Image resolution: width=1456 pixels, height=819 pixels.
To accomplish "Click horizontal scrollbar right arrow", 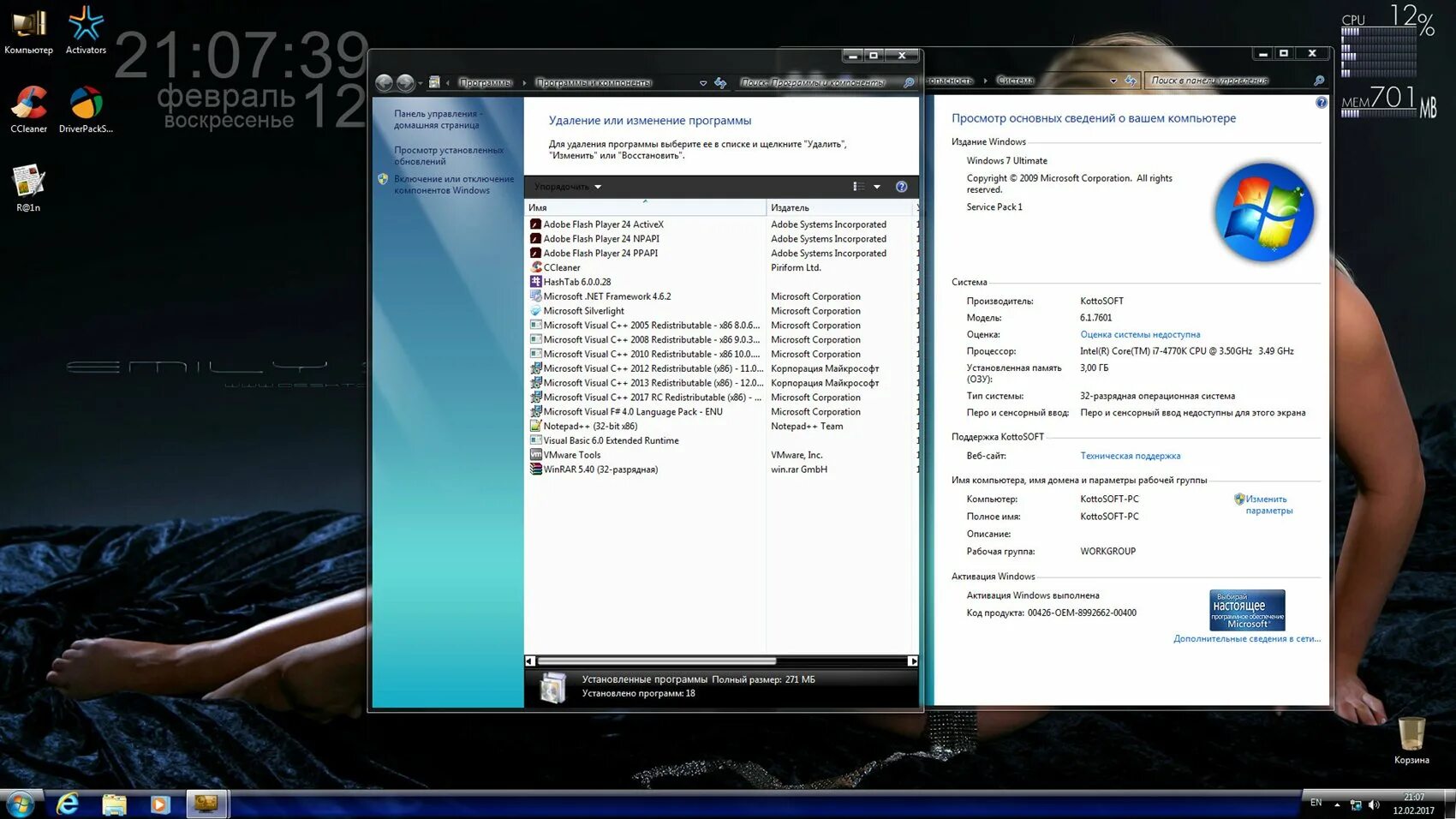I will point(912,661).
